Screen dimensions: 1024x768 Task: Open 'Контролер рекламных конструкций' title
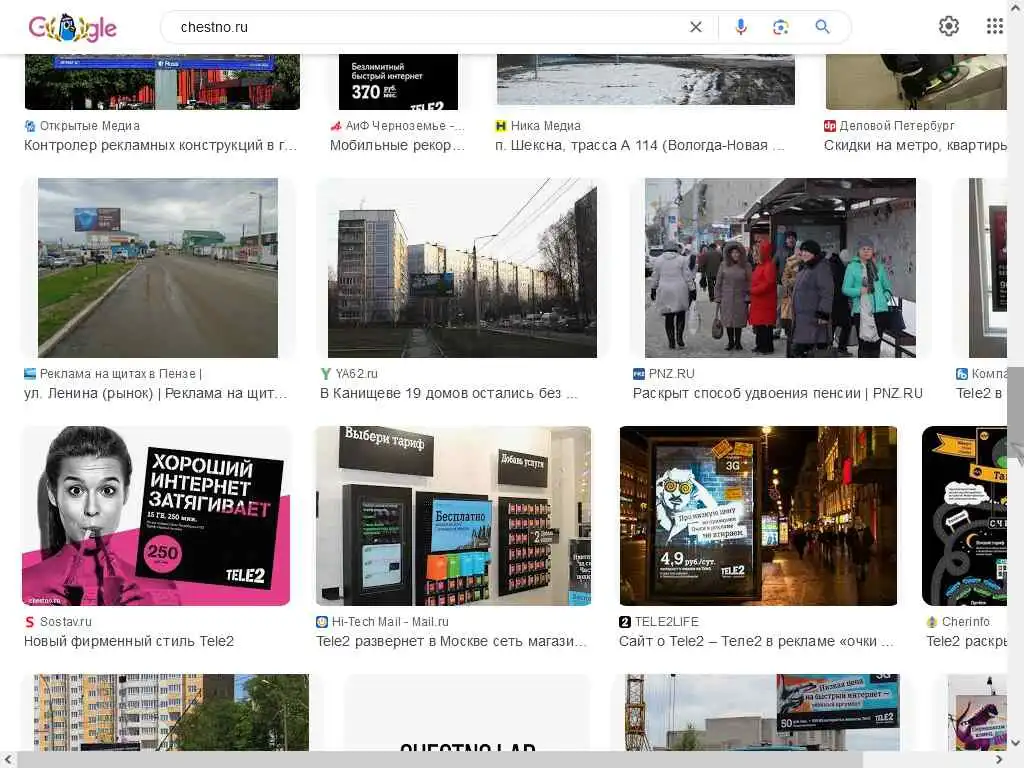tap(161, 145)
